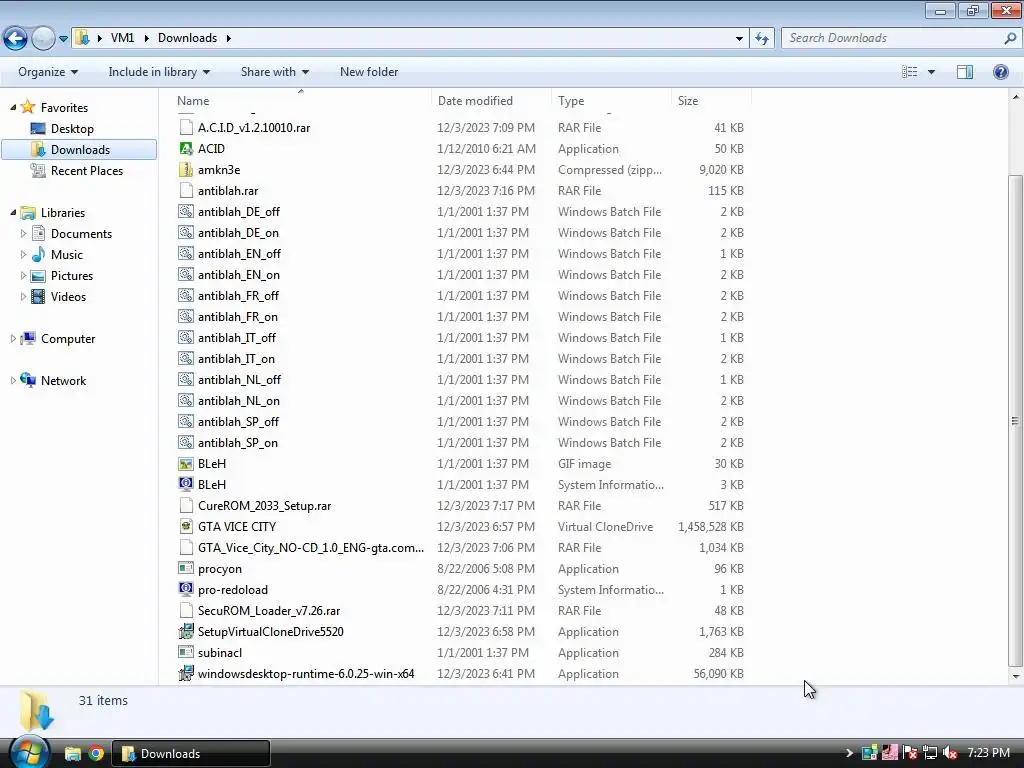Select the antiblah.rar file icon

[x=186, y=191]
